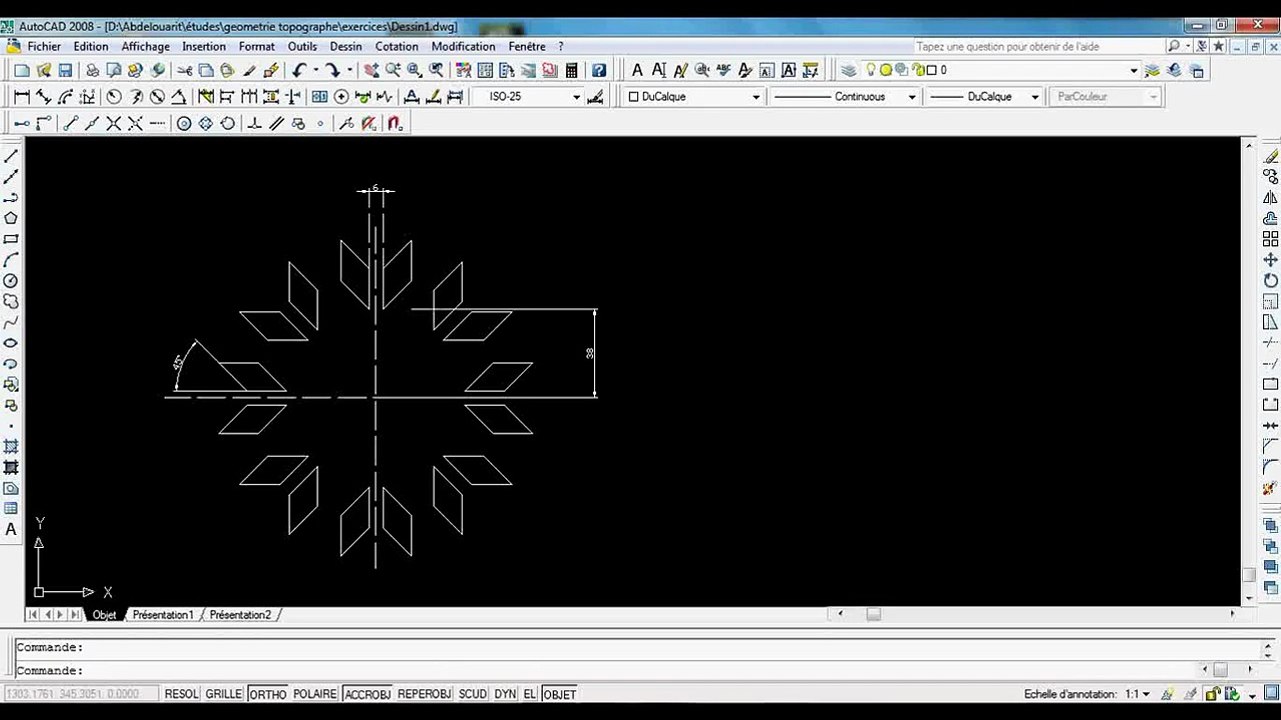Open the DuCalque color dropdown

695,97
